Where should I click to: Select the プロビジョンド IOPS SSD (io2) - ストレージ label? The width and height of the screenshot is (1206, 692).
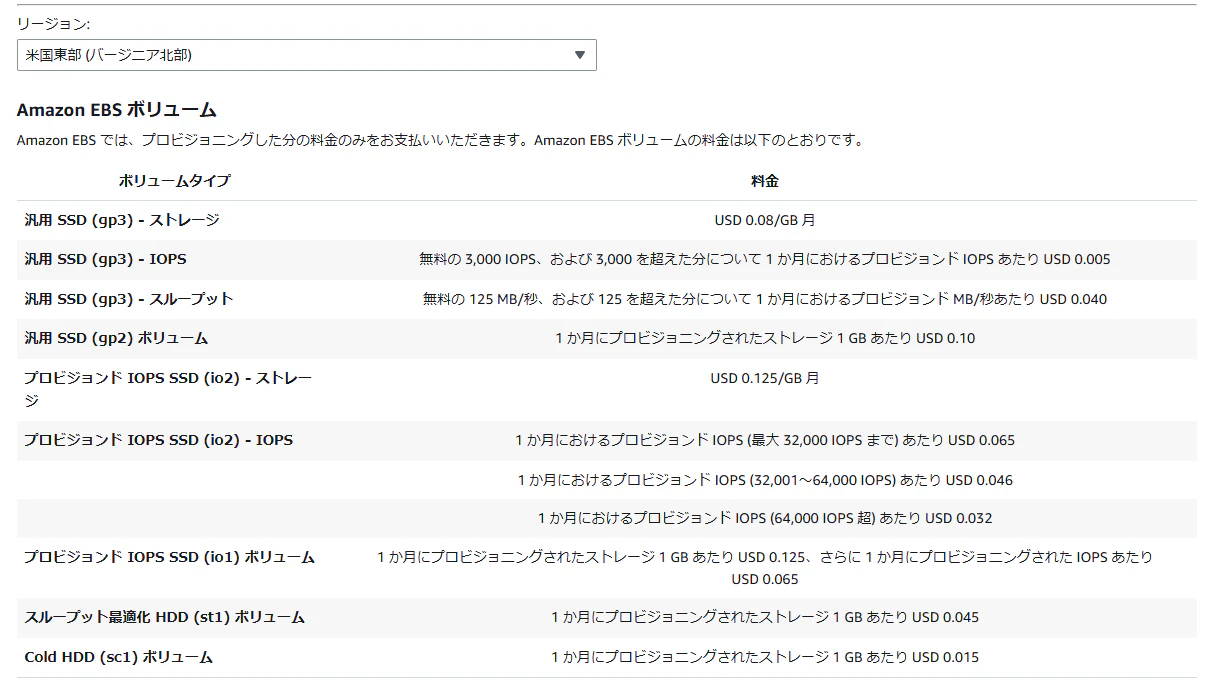(168, 389)
